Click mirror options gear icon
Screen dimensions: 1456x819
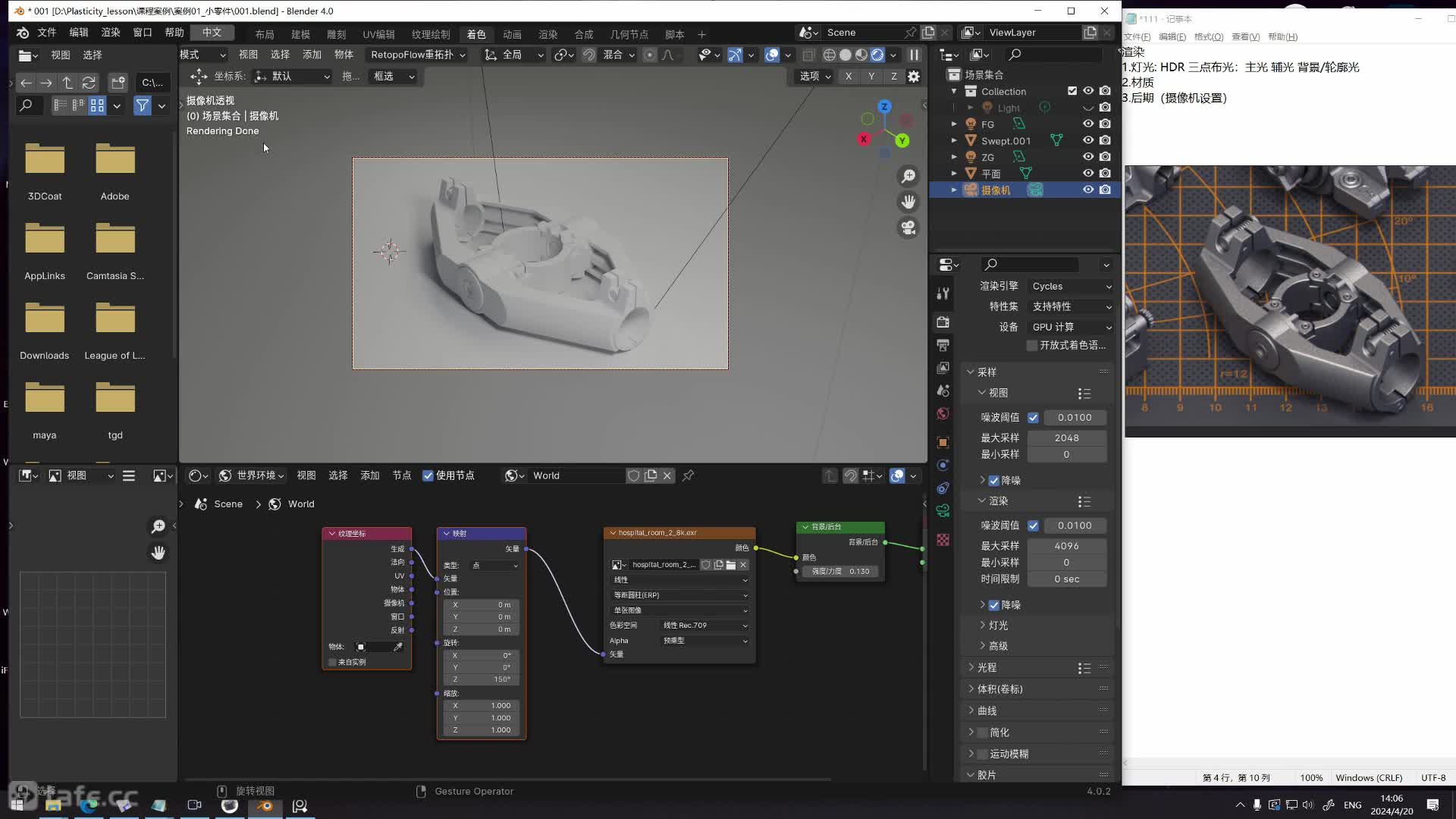[914, 77]
